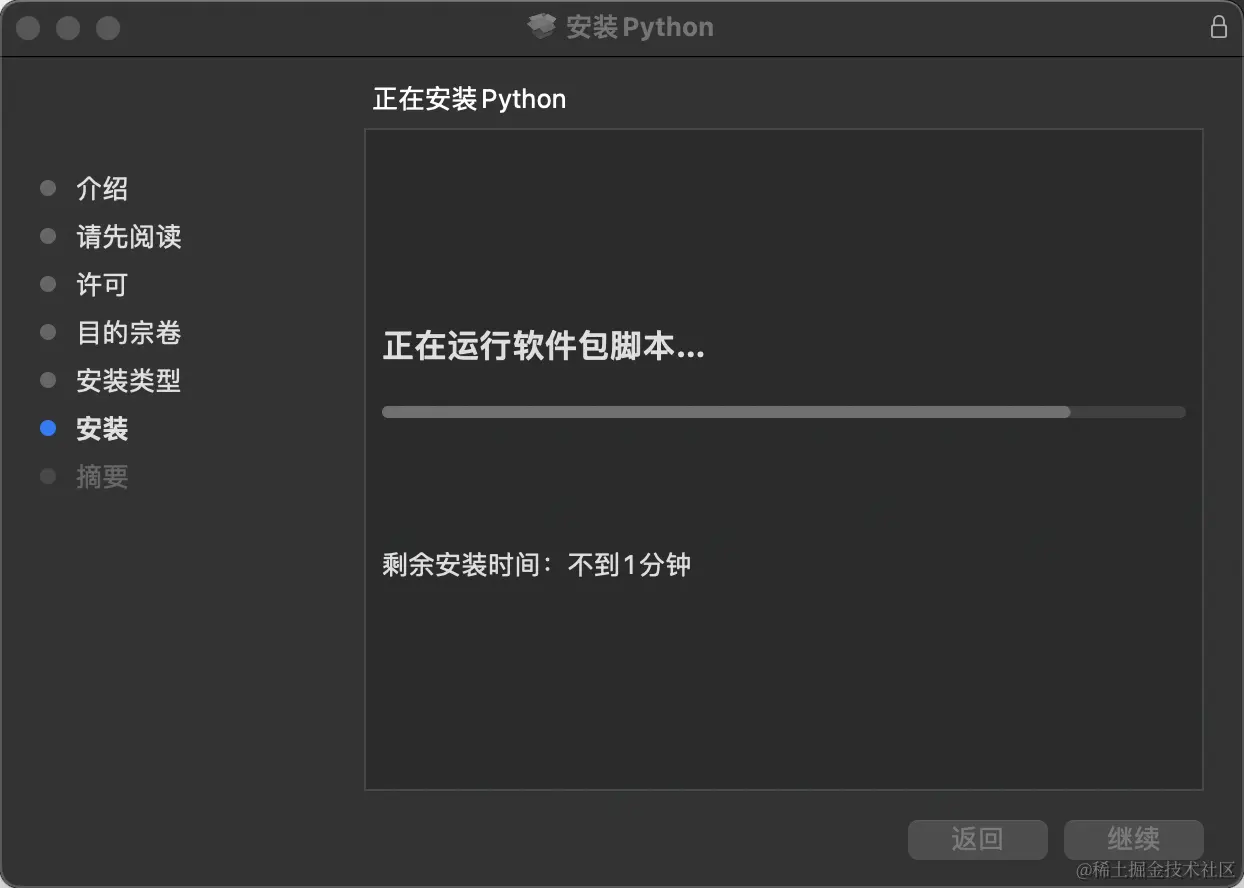
Task: Select the 安装类型 step
Action: click(129, 380)
